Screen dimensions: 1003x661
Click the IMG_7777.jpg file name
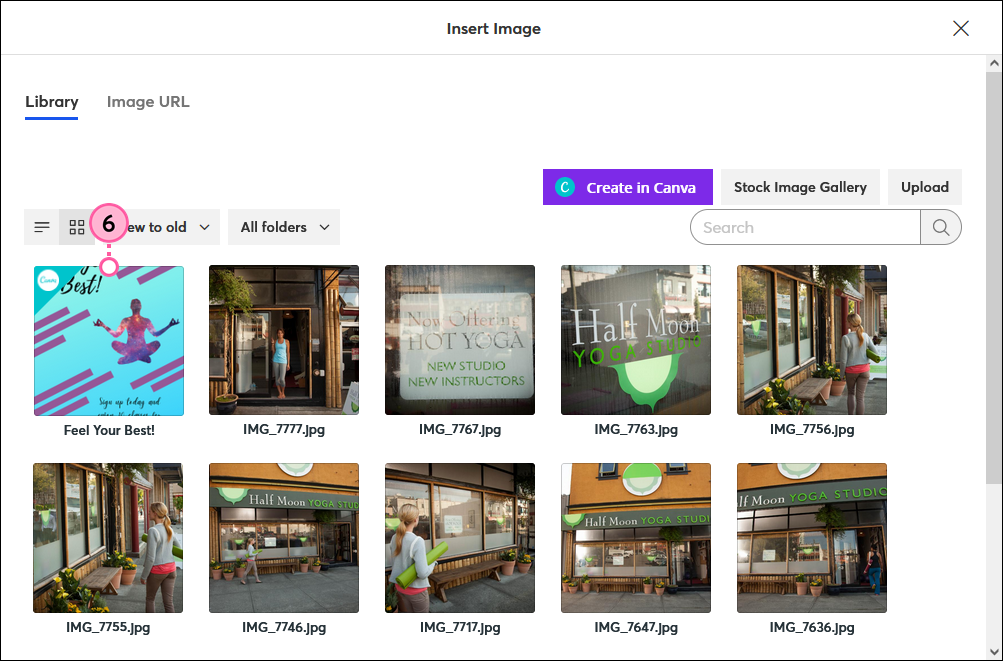[x=284, y=429]
